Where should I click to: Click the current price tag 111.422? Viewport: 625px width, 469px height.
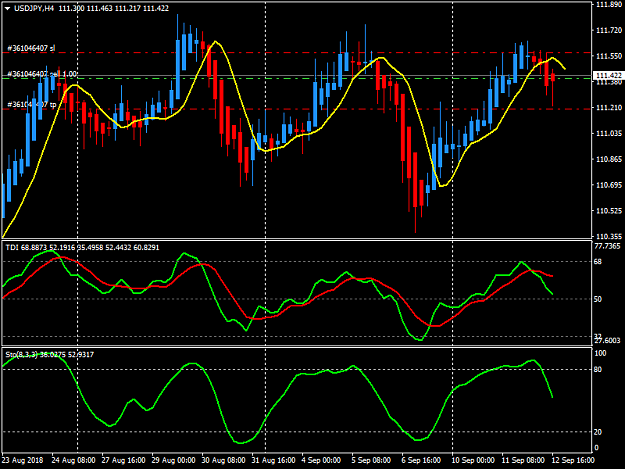pos(609,75)
